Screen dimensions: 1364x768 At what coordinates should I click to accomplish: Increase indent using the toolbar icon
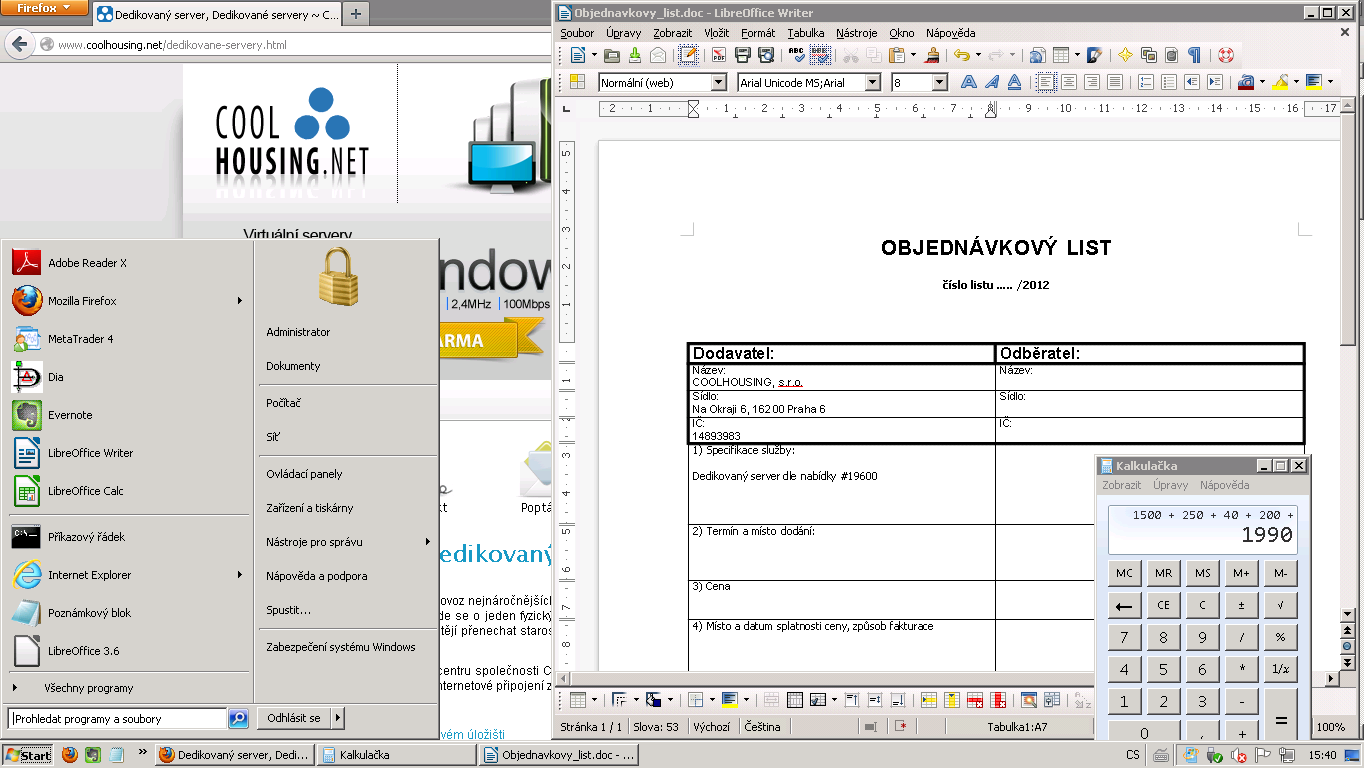tap(1215, 82)
